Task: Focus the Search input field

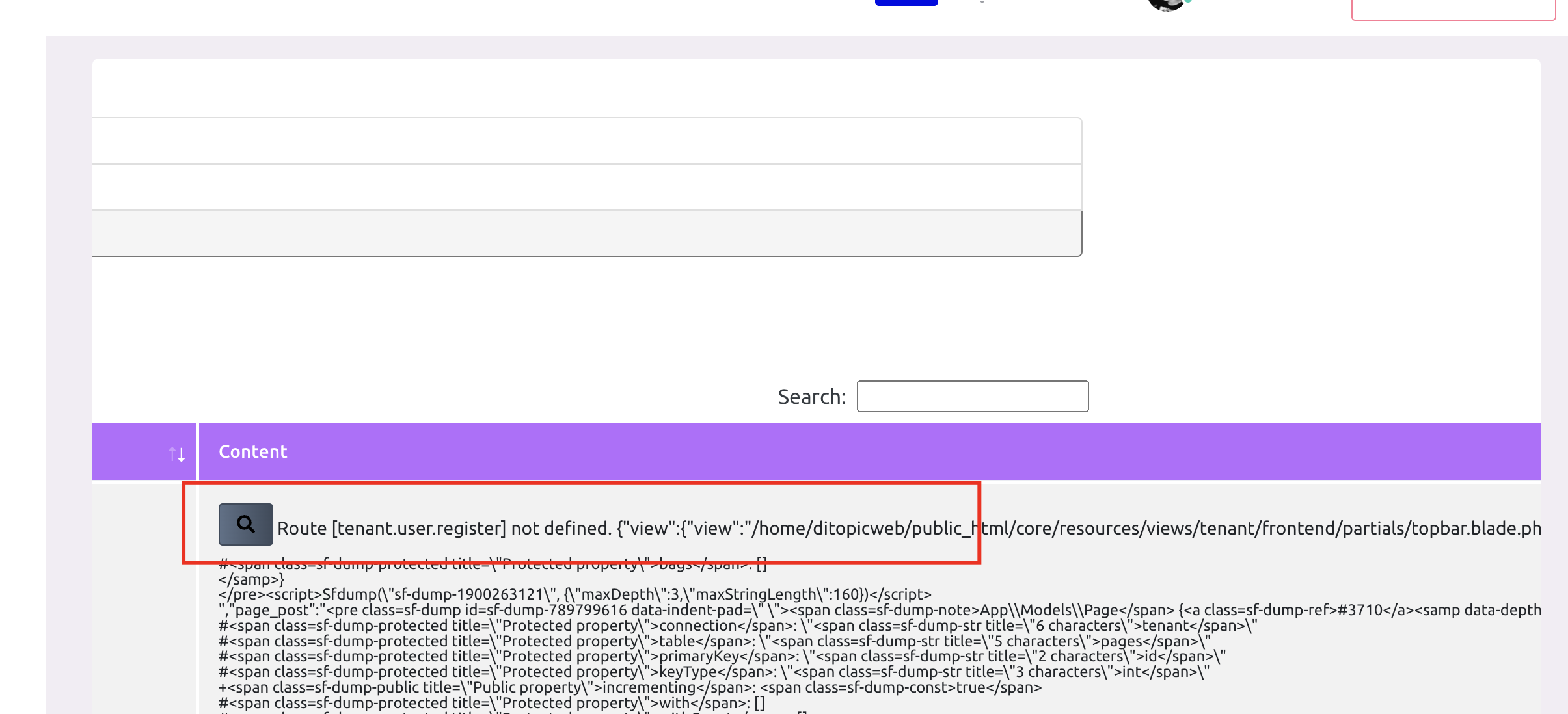Action: (x=973, y=396)
